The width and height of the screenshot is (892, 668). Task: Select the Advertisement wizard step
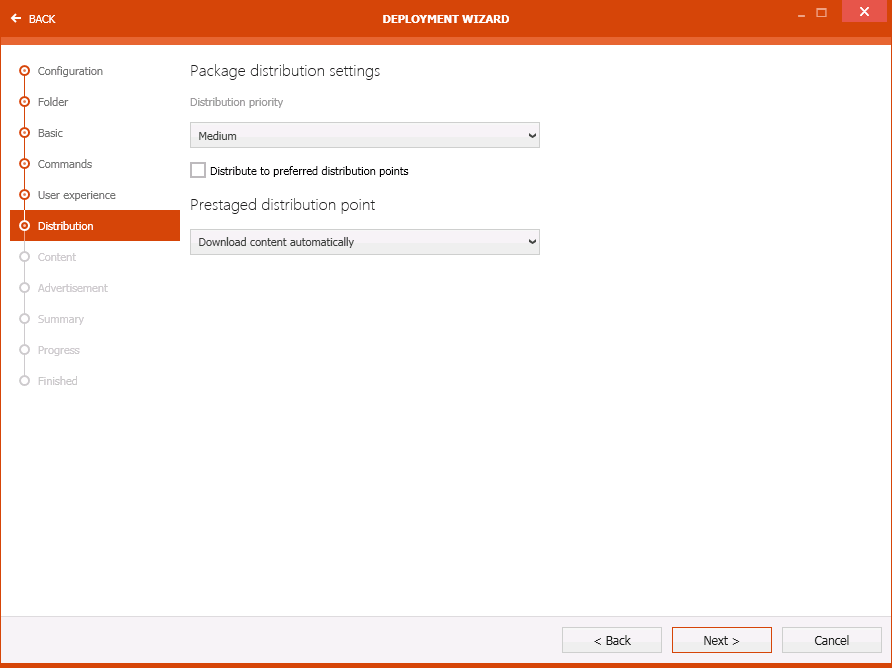coord(72,288)
